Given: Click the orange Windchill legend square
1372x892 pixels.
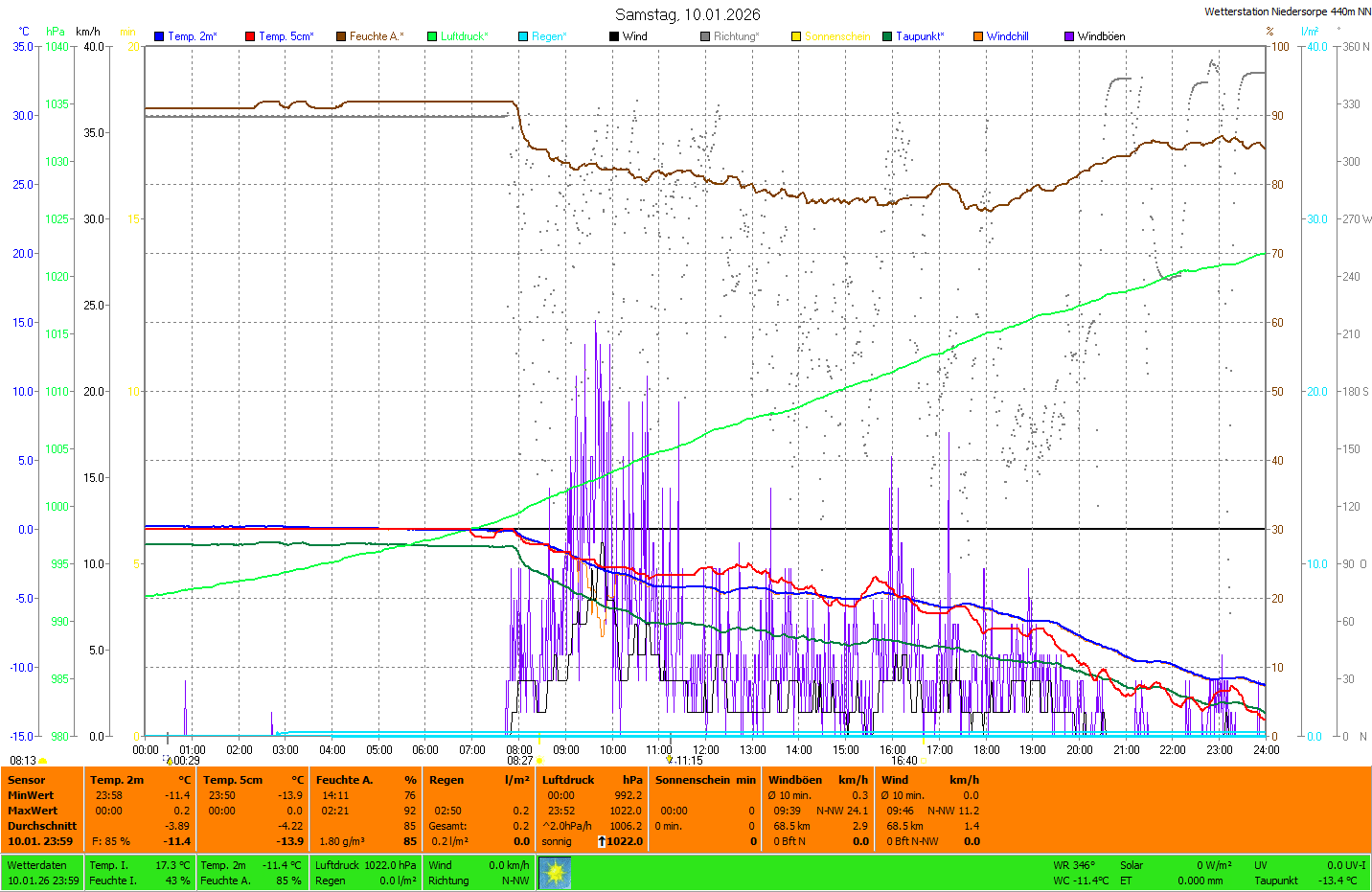Looking at the screenshot, I should point(978,36).
